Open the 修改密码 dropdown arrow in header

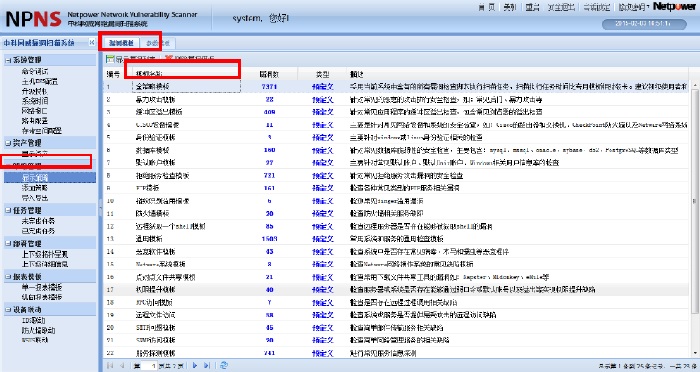click(x=648, y=7)
